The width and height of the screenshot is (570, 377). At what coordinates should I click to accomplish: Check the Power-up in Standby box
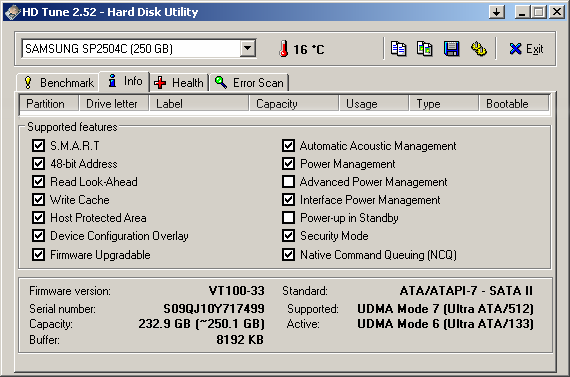(288, 217)
